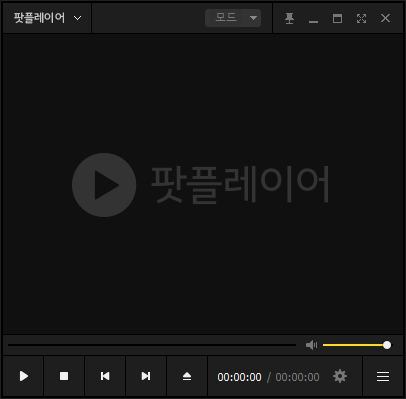The width and height of the screenshot is (406, 399).
Task: Mute audio with the speaker icon
Action: (x=311, y=345)
